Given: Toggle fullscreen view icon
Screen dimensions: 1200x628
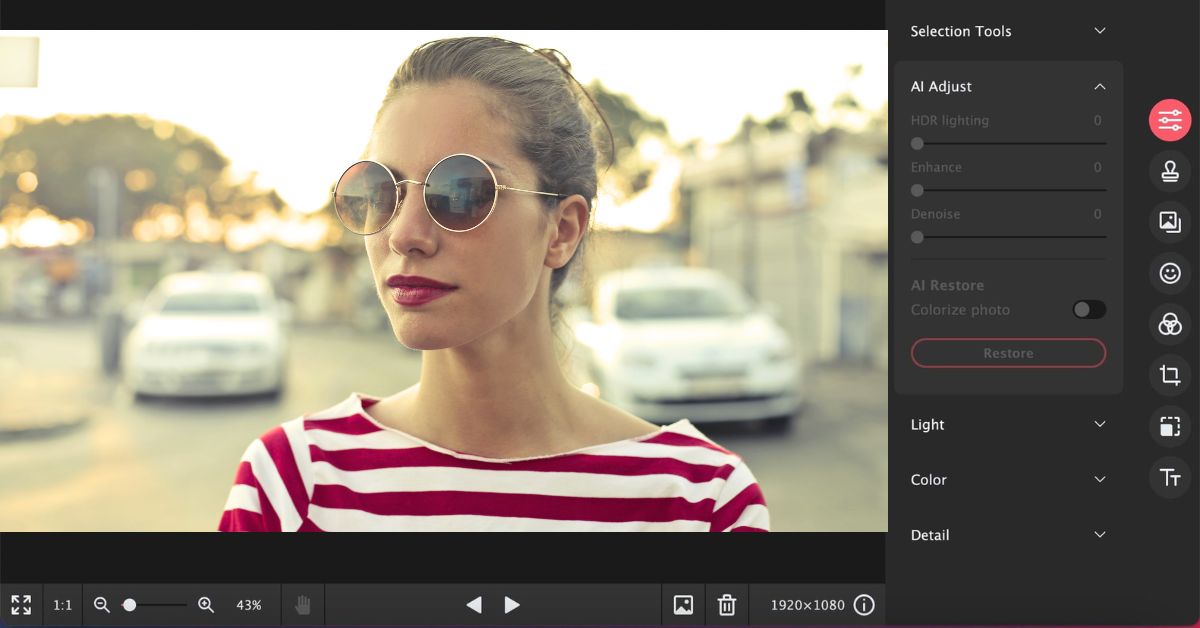Looking at the screenshot, I should point(21,605).
